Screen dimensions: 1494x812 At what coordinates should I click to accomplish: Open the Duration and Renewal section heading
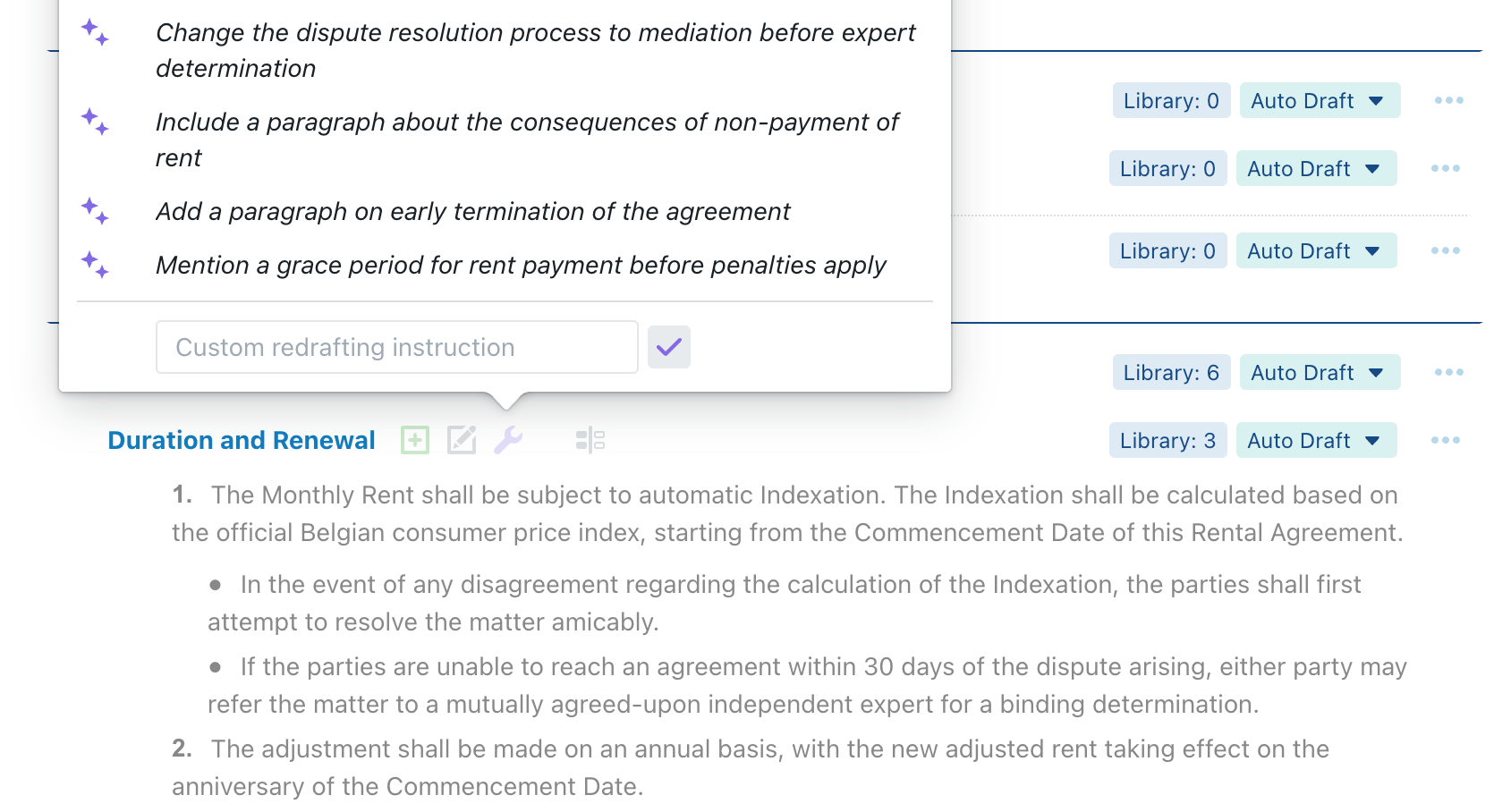pos(242,441)
